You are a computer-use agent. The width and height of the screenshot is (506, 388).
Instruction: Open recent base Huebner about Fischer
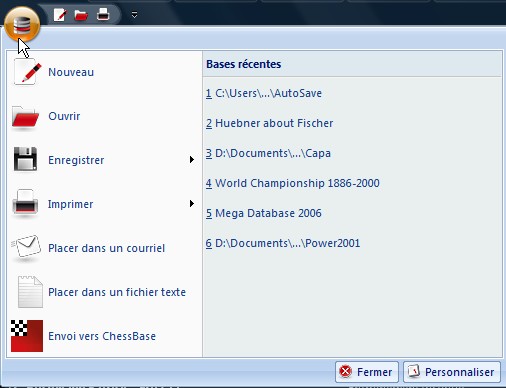[x=269, y=123]
